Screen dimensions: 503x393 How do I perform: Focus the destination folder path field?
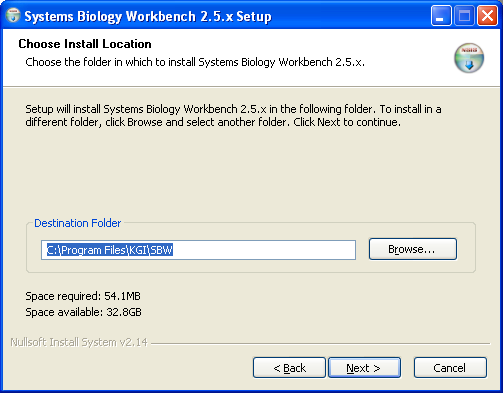coord(198,250)
